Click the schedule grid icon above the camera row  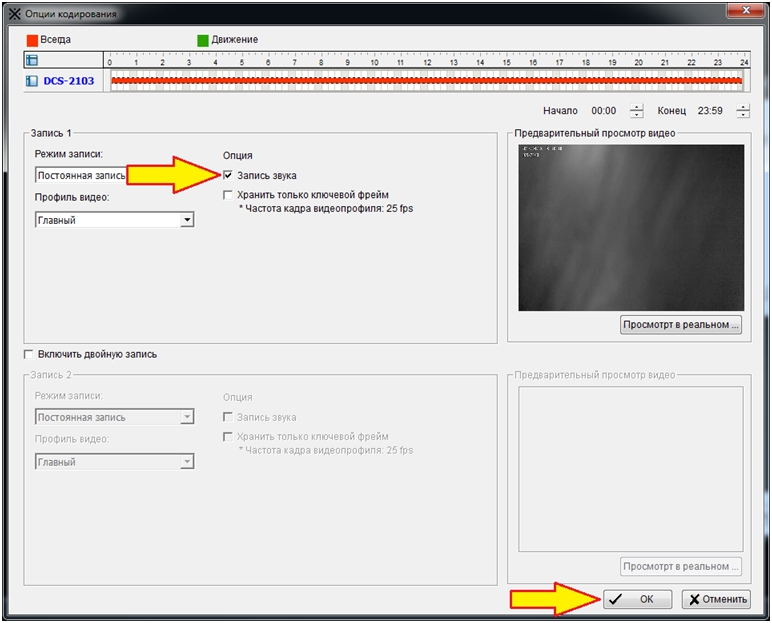click(31, 61)
